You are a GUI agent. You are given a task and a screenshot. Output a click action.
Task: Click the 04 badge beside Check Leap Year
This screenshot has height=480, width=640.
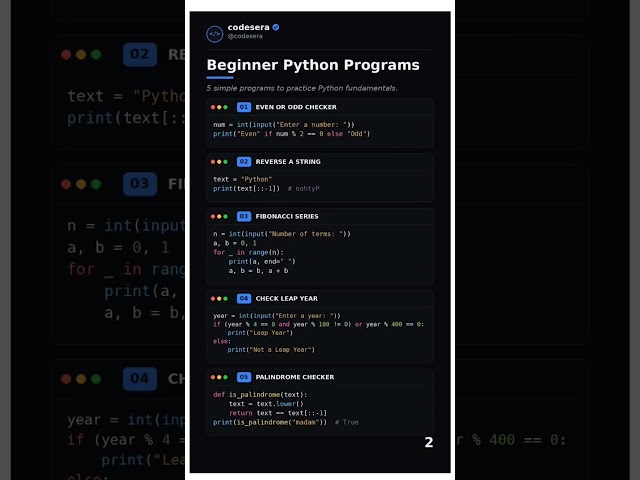click(244, 298)
